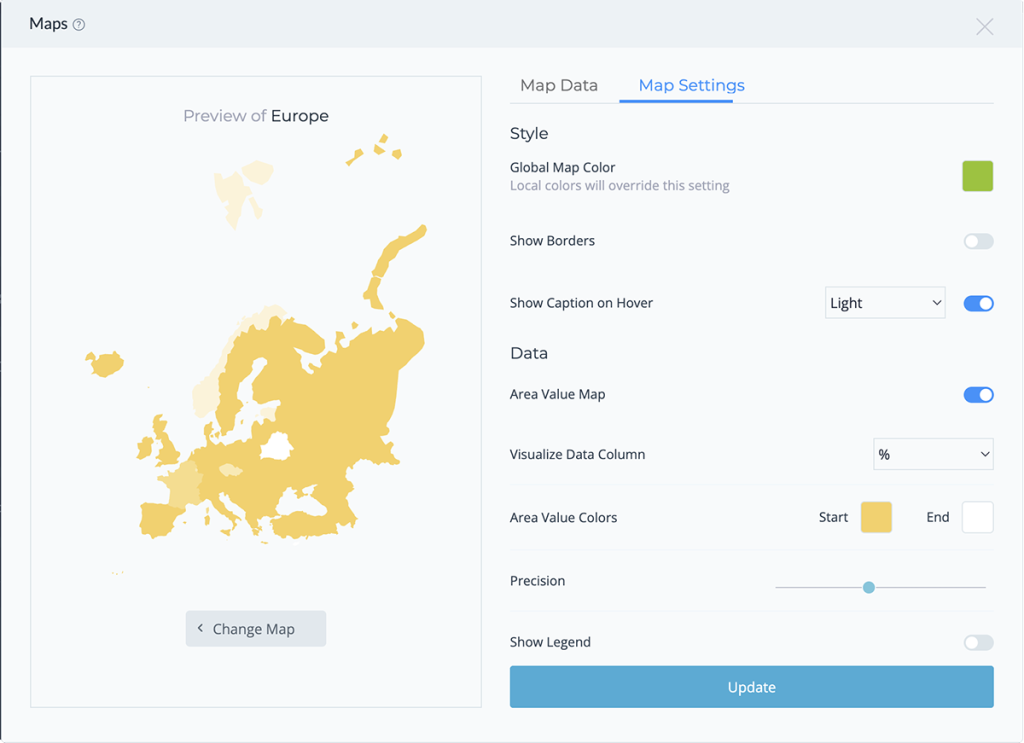
Task: Open the caption style dropdown set to Light
Action: coord(884,303)
